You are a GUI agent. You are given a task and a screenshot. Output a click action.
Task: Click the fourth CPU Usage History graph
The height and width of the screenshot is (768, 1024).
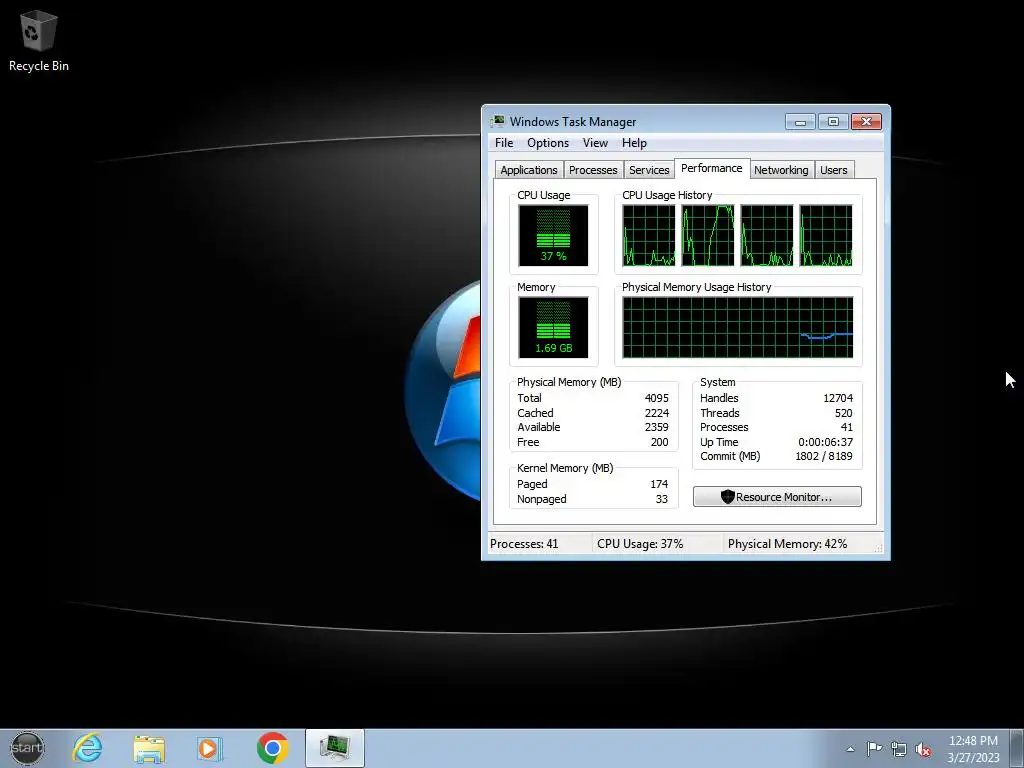(x=826, y=236)
